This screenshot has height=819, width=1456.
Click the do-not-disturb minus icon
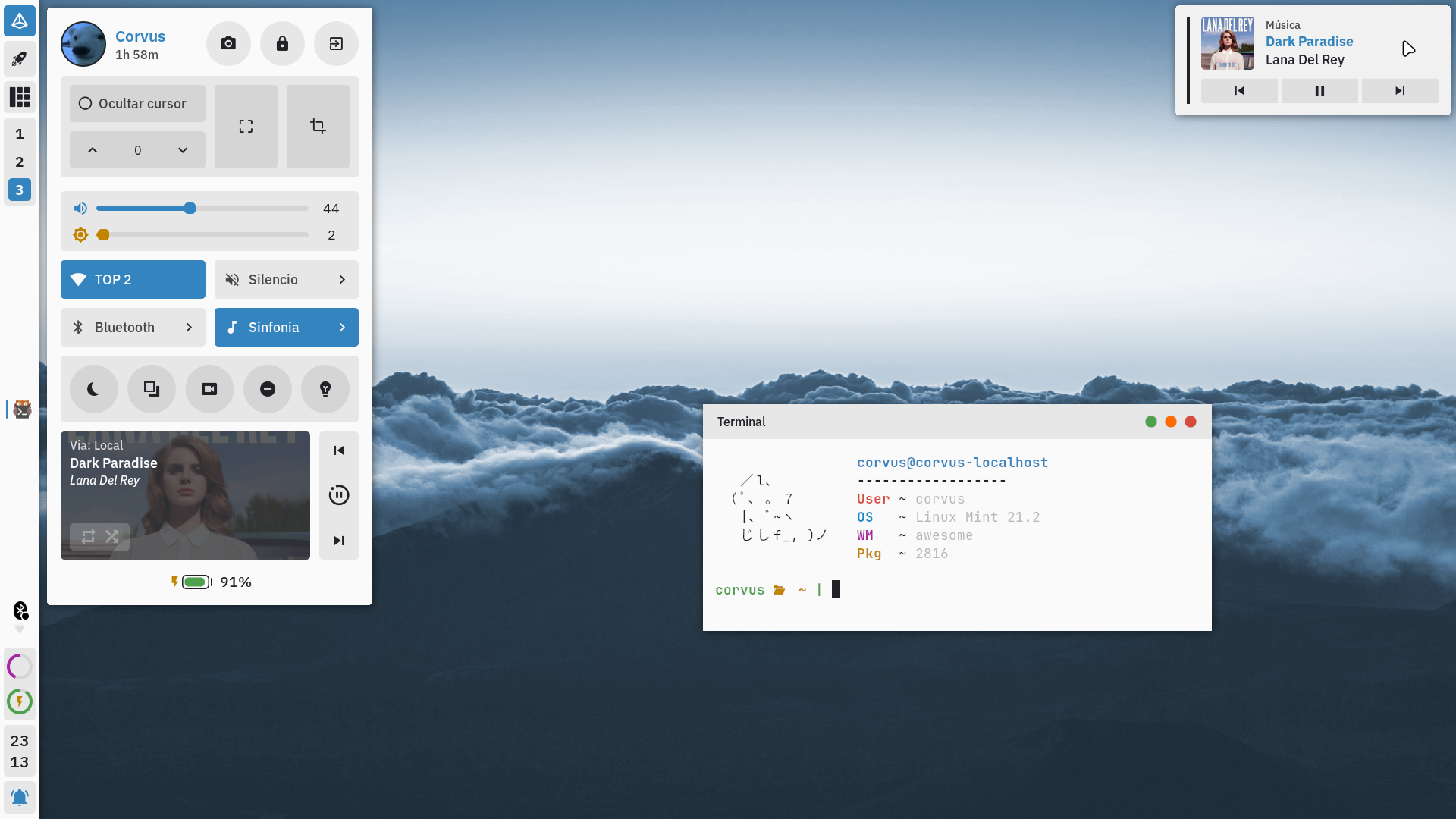click(267, 389)
